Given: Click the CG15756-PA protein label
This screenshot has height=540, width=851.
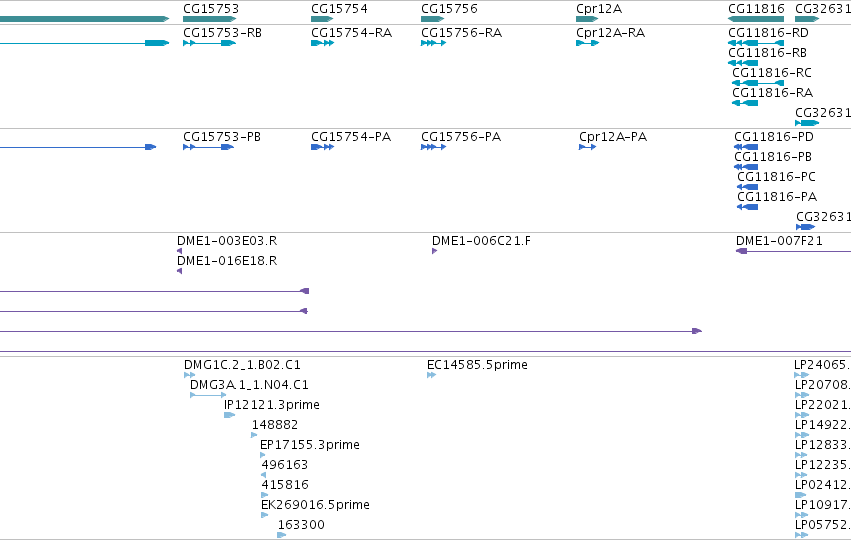Looking at the screenshot, I should click(x=461, y=137).
